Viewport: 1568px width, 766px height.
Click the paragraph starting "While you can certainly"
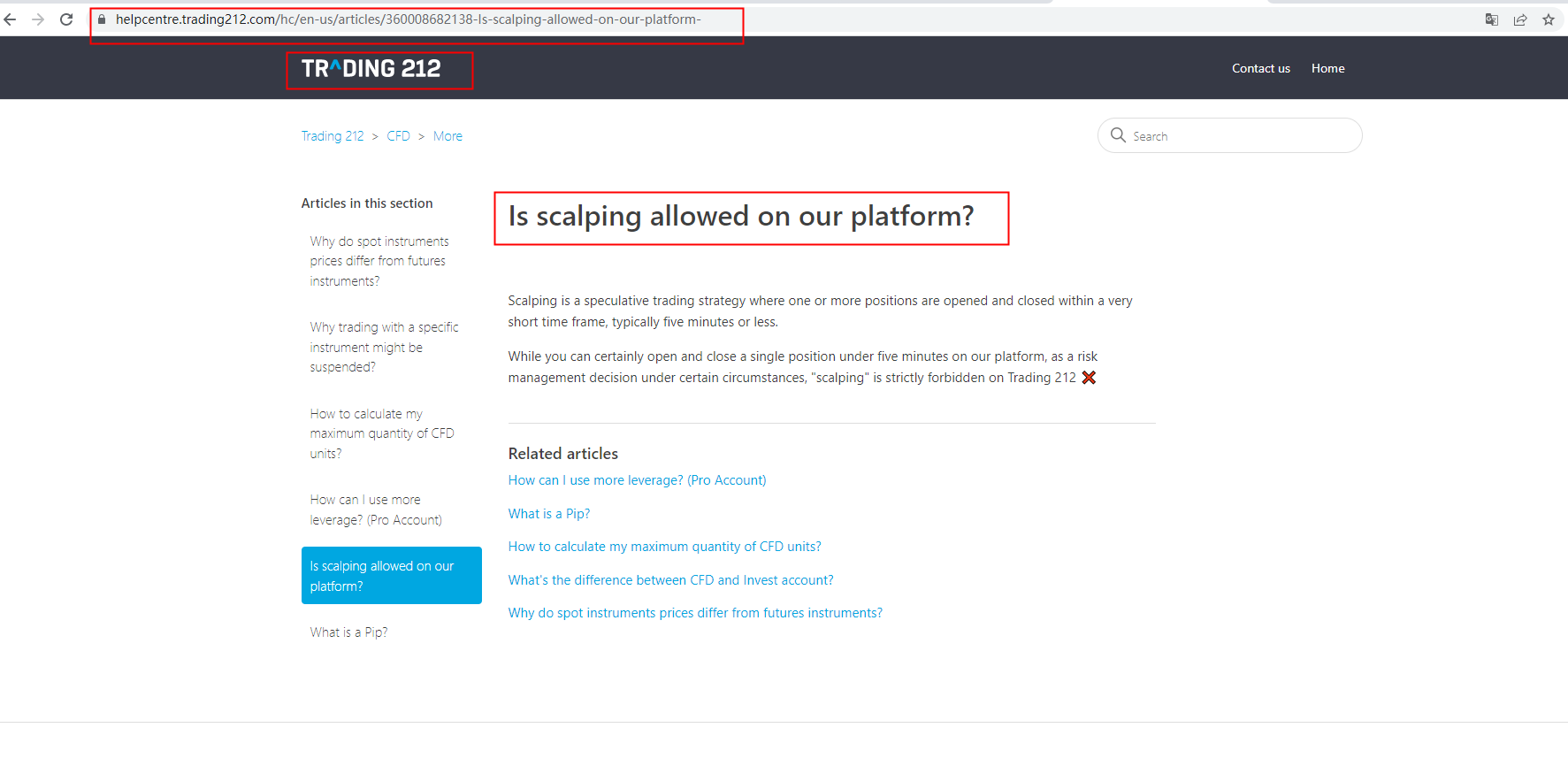click(x=803, y=367)
